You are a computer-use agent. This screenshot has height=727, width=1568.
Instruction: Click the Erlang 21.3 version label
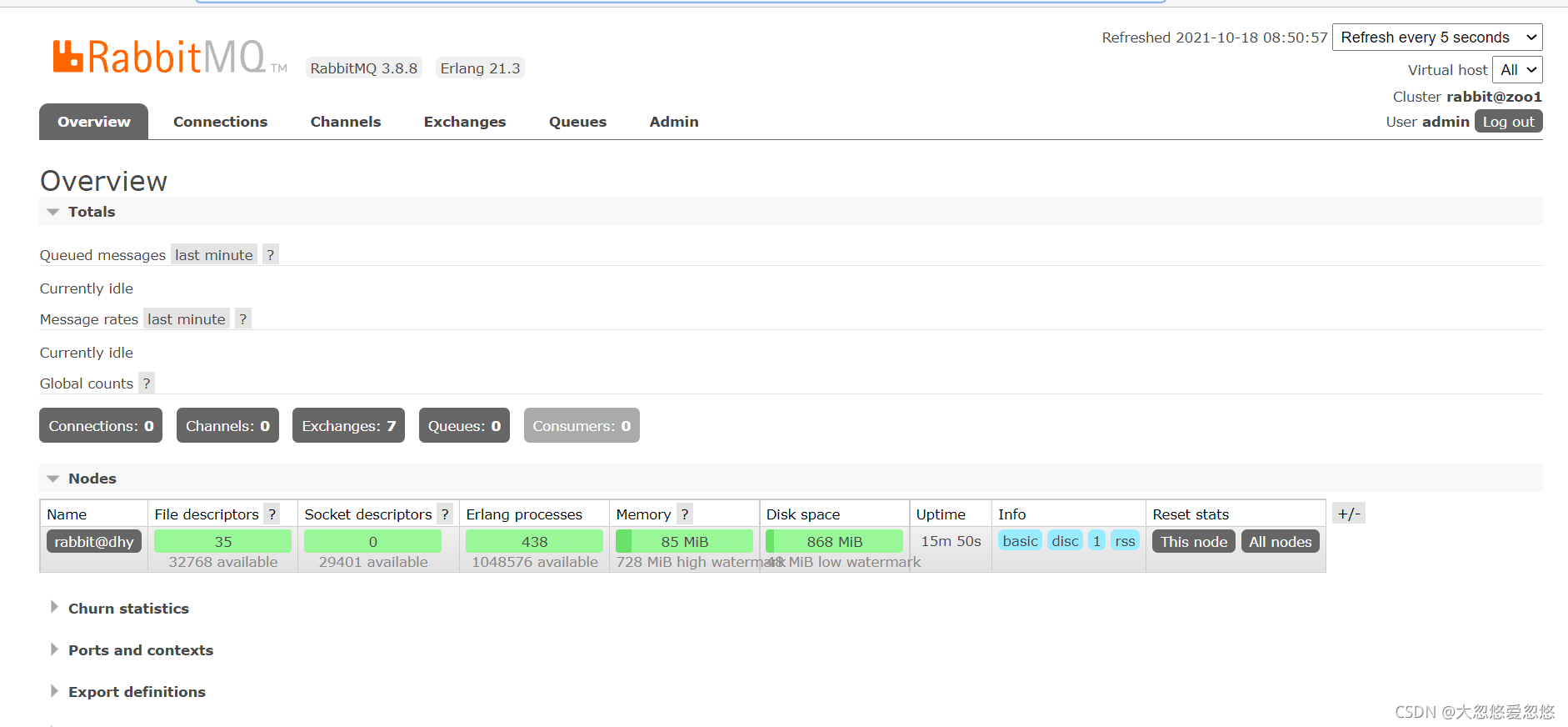point(480,68)
